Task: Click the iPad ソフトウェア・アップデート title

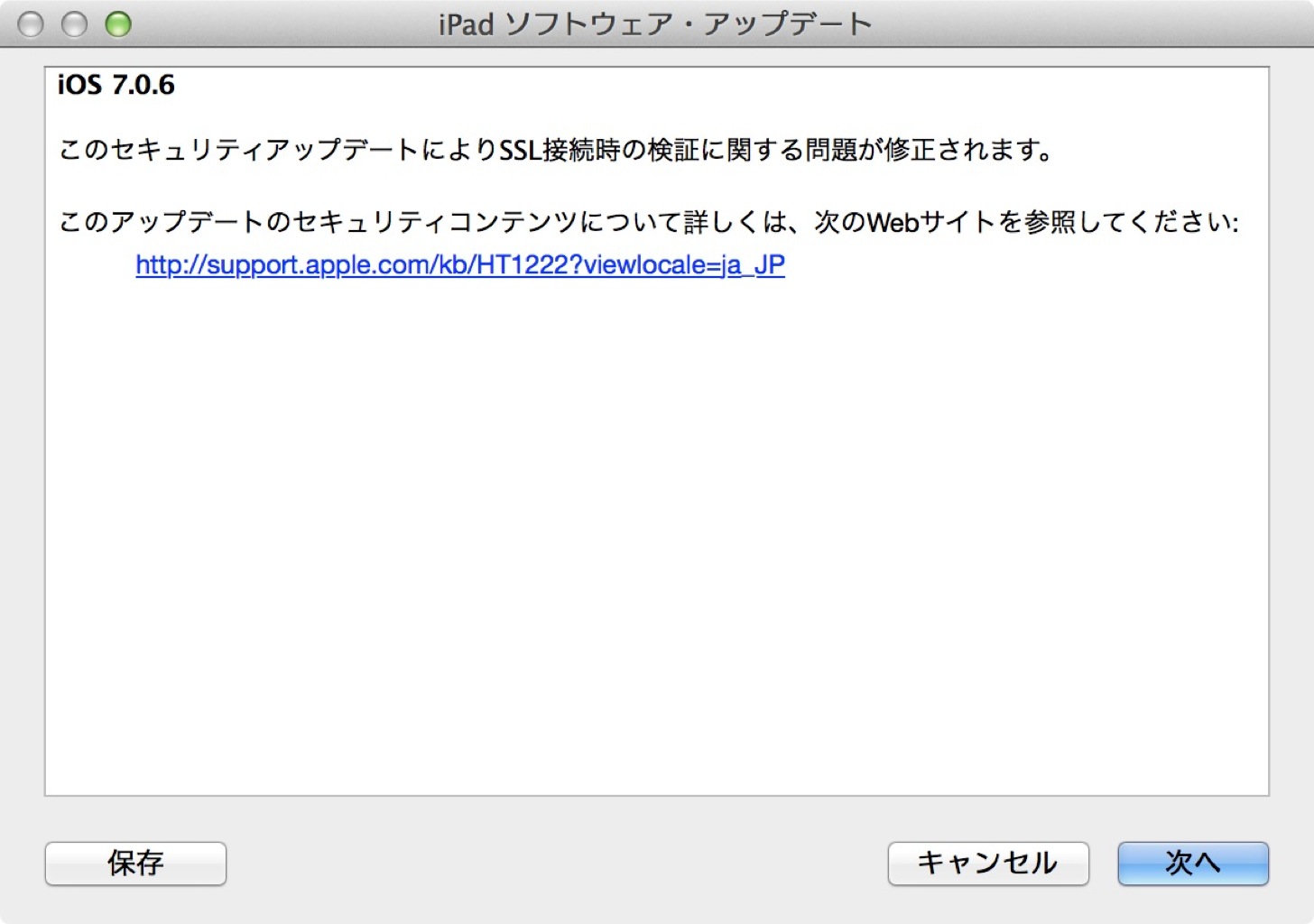Action: click(656, 23)
